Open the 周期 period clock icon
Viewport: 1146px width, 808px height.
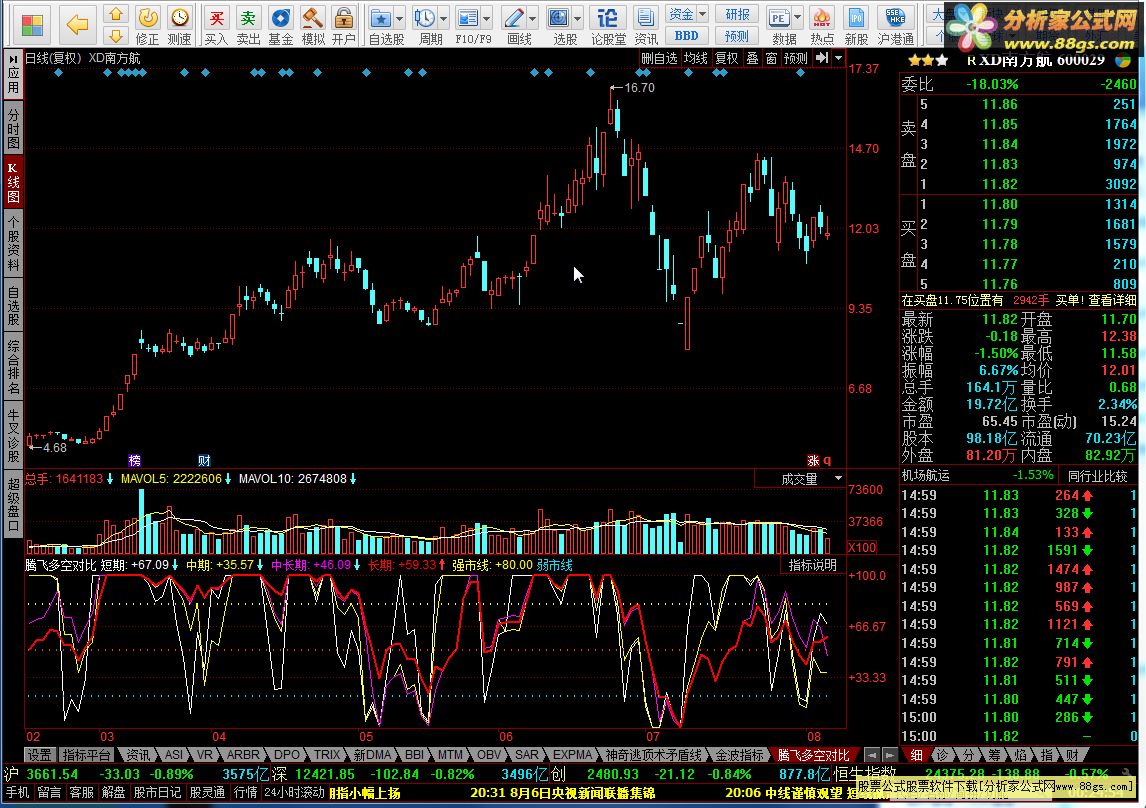[x=425, y=24]
